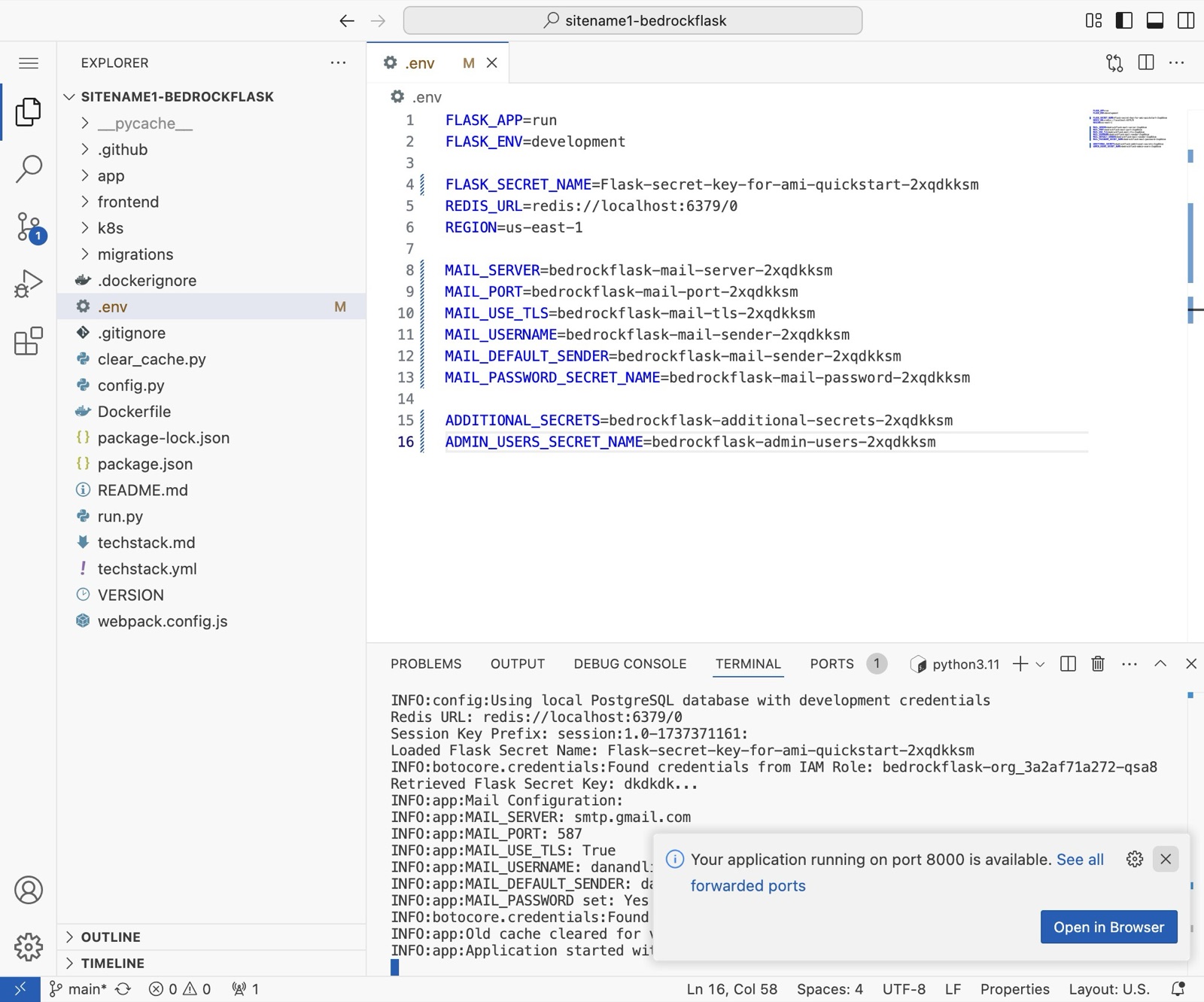Change Spaces: 4 indentation setting
This screenshot has height=1002, width=1204.
829,989
